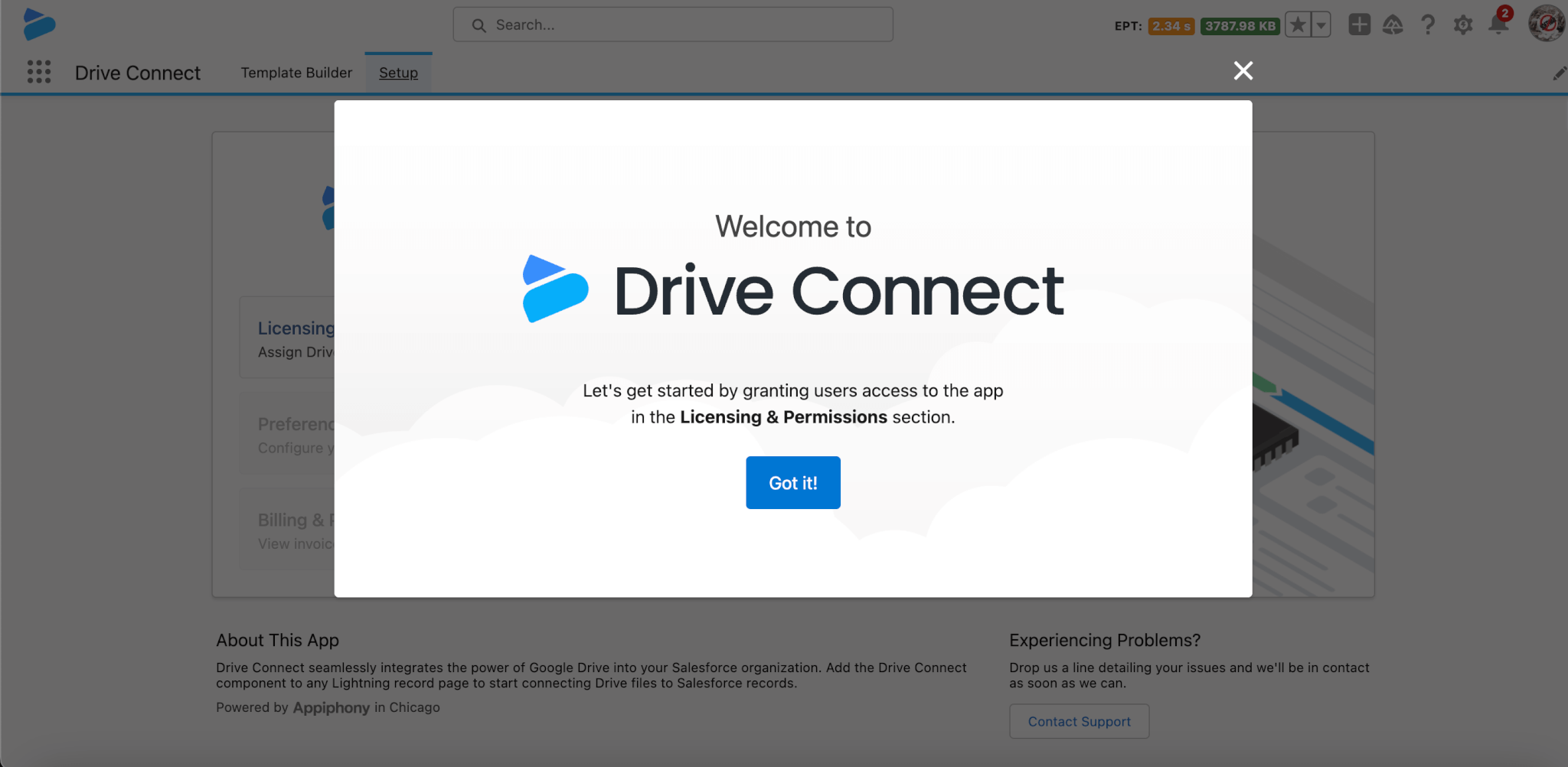Click the Drive Connect app name

click(x=138, y=73)
